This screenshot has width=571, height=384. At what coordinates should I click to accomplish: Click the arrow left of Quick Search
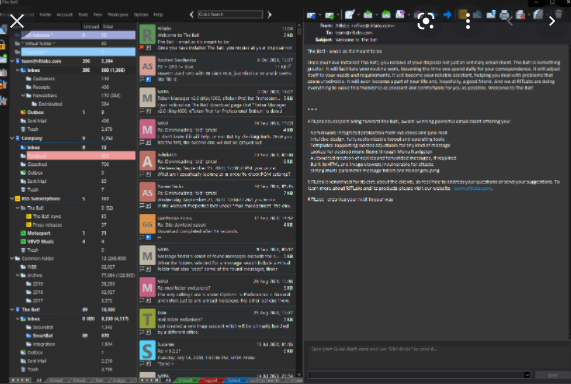click(x=192, y=15)
